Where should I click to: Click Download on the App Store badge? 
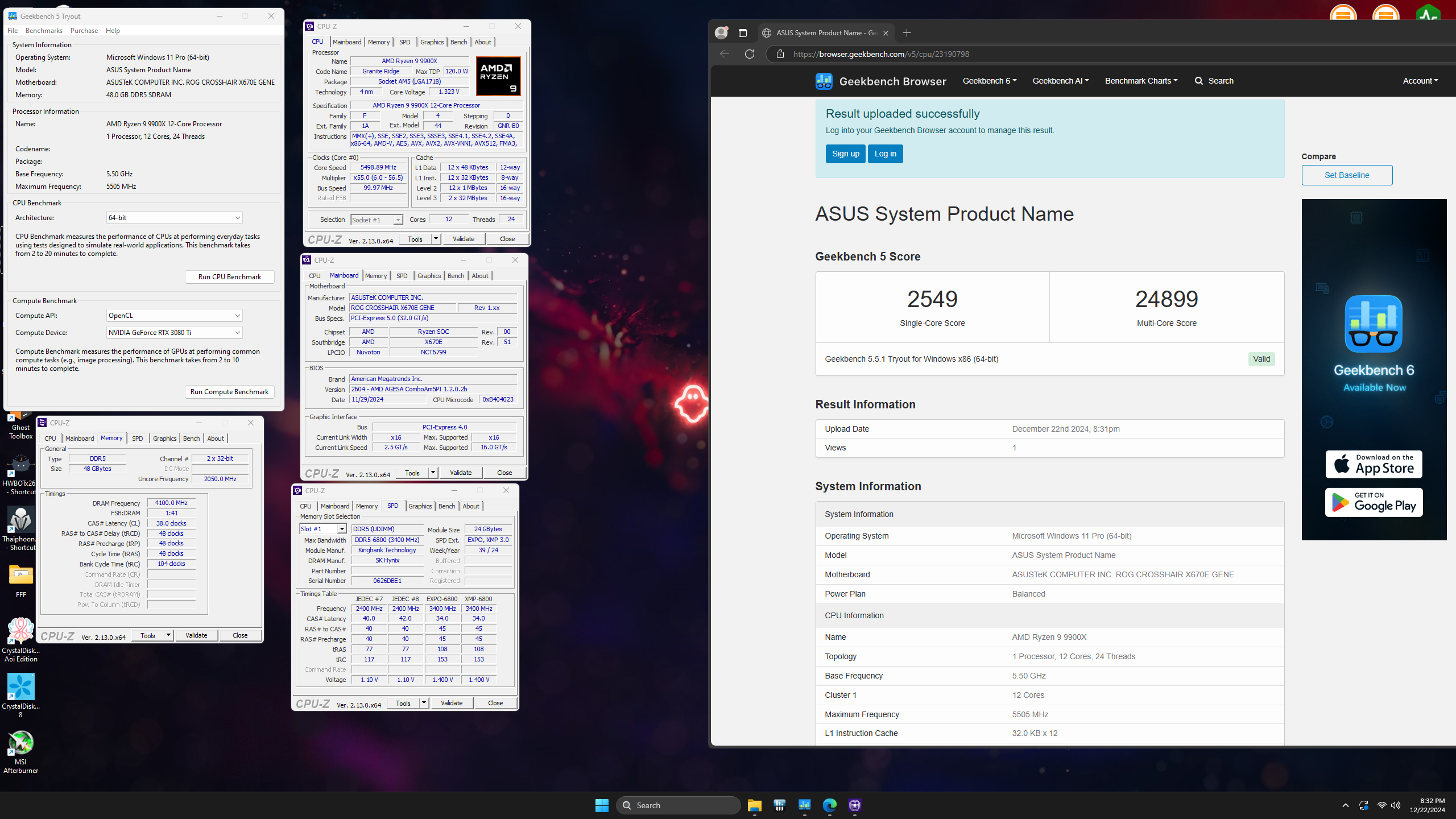pos(1374,464)
